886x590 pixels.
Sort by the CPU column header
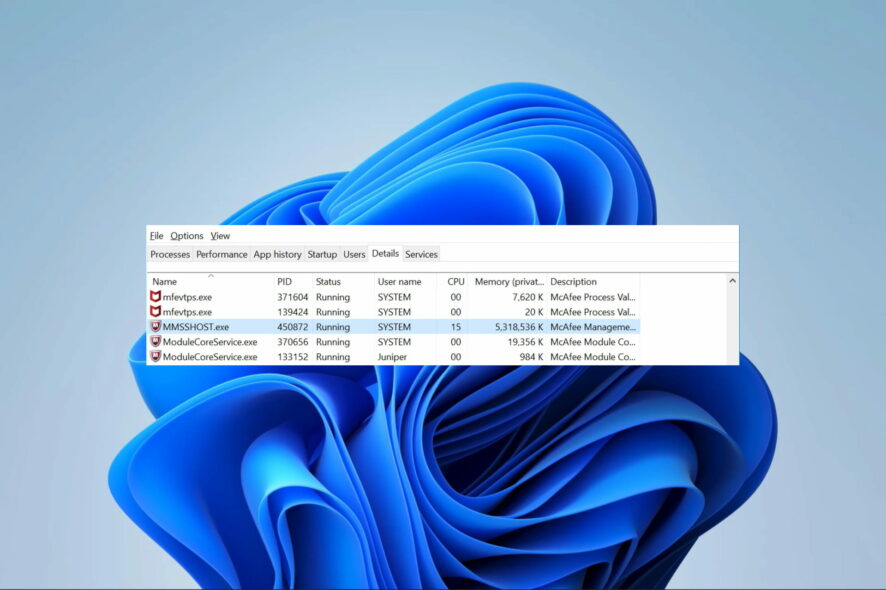(x=452, y=281)
